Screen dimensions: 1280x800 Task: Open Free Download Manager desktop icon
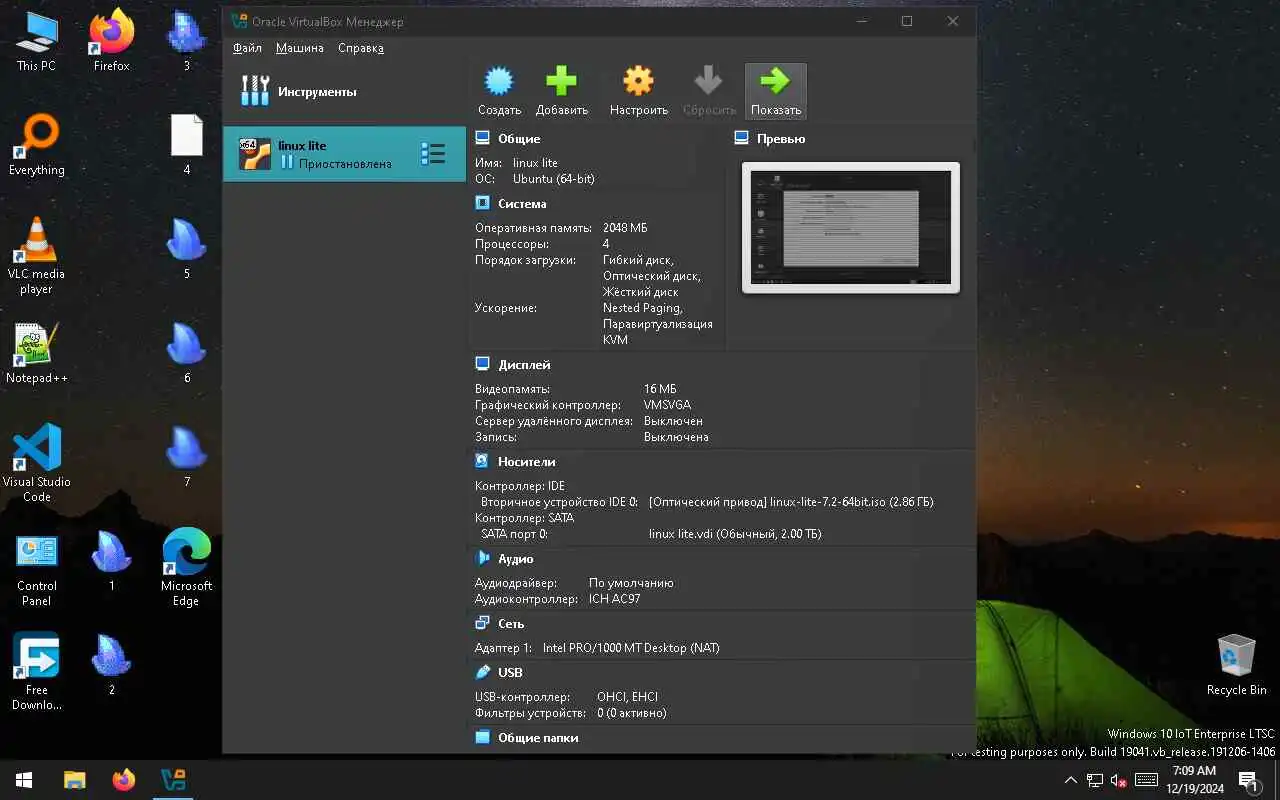click(36, 672)
